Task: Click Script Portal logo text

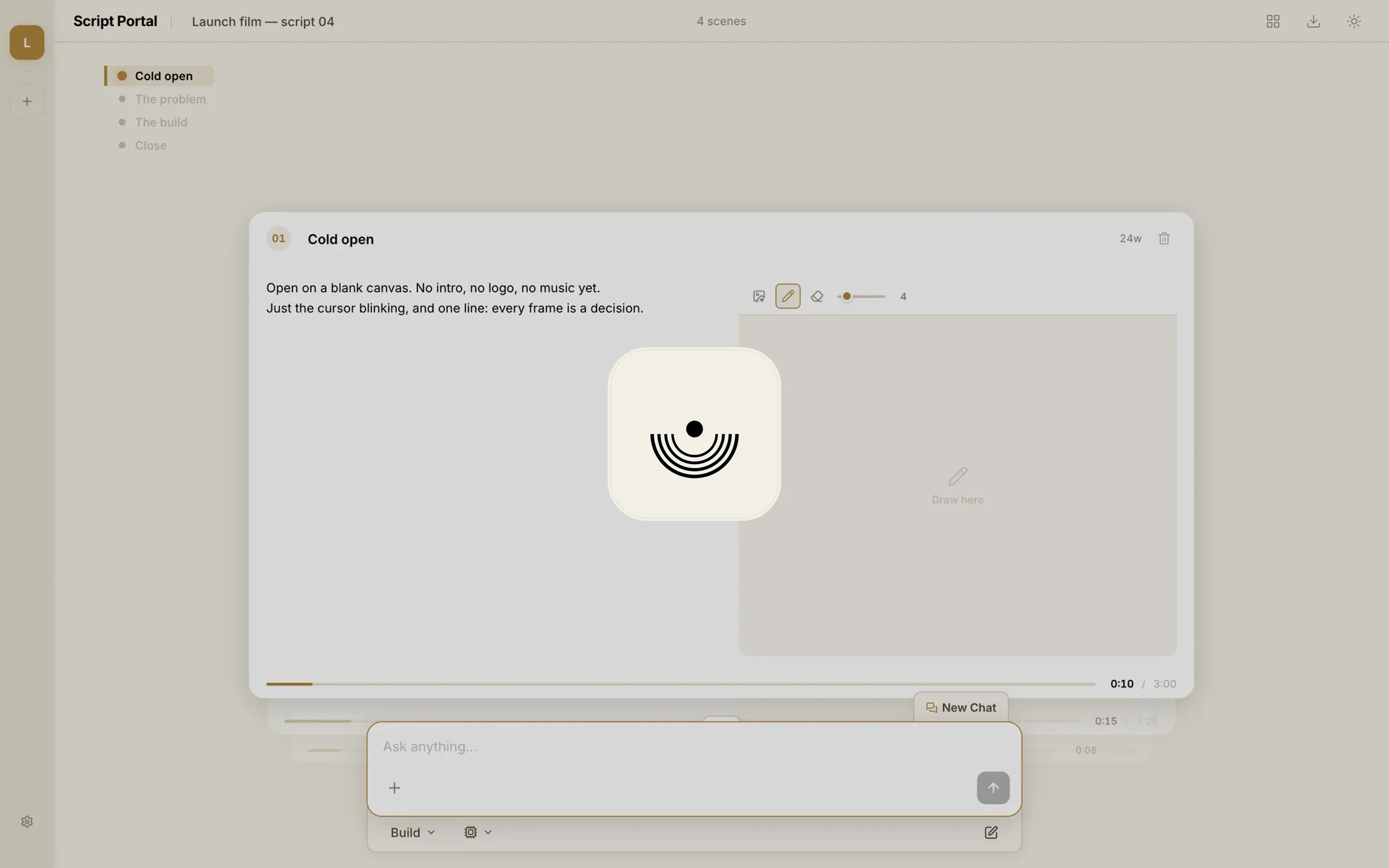Action: coord(115,21)
